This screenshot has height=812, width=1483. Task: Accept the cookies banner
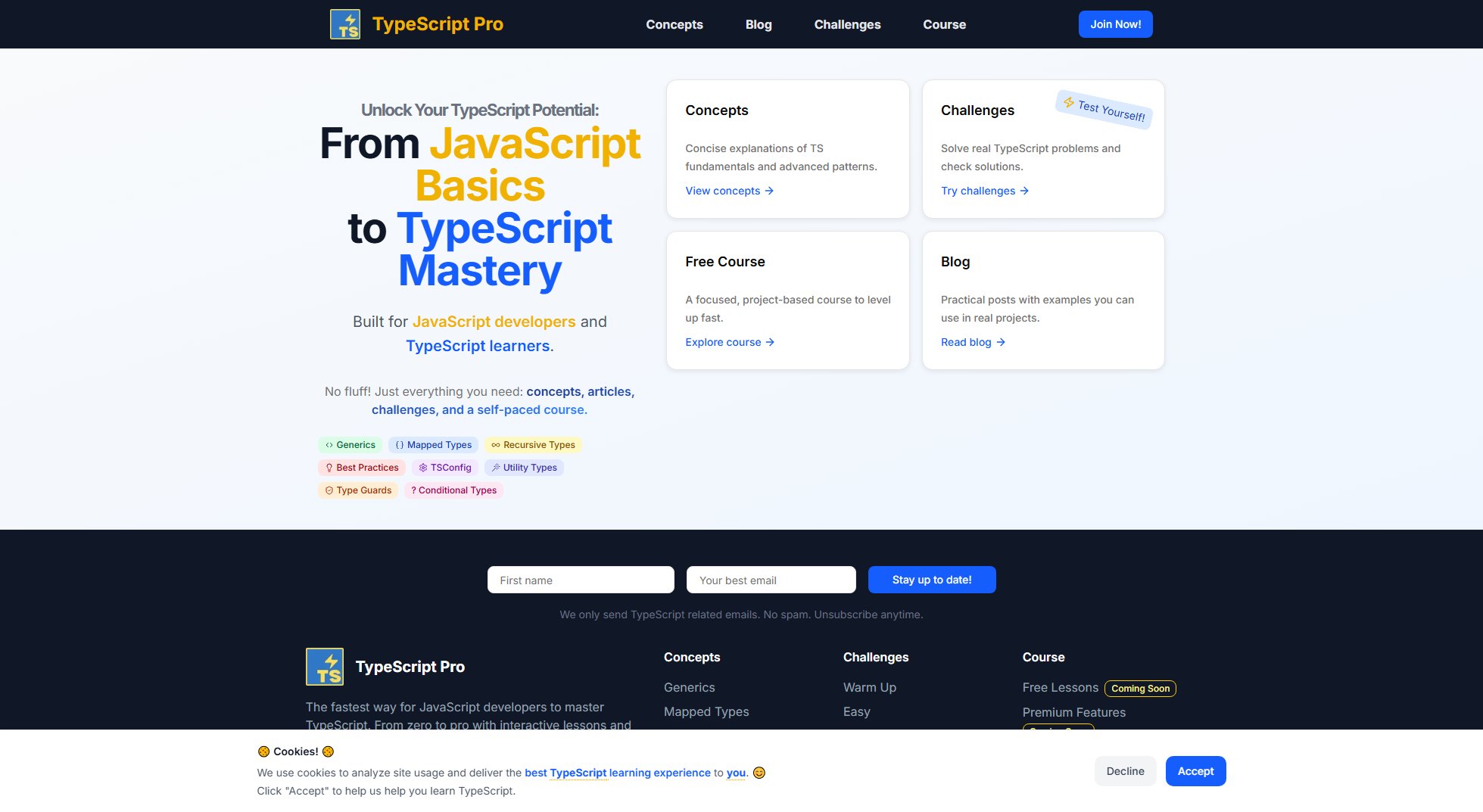[1195, 771]
